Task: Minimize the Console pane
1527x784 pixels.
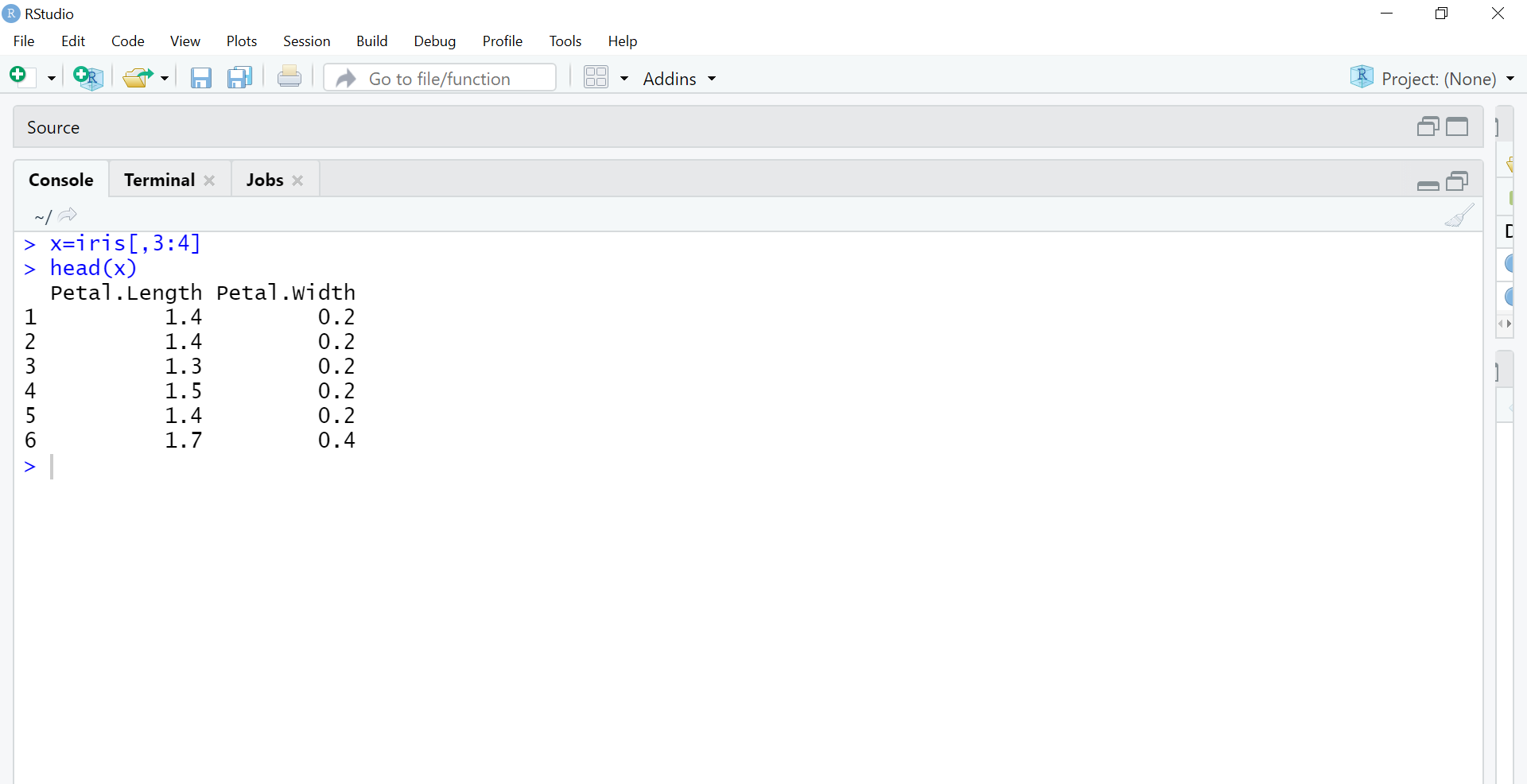Action: point(1428,185)
